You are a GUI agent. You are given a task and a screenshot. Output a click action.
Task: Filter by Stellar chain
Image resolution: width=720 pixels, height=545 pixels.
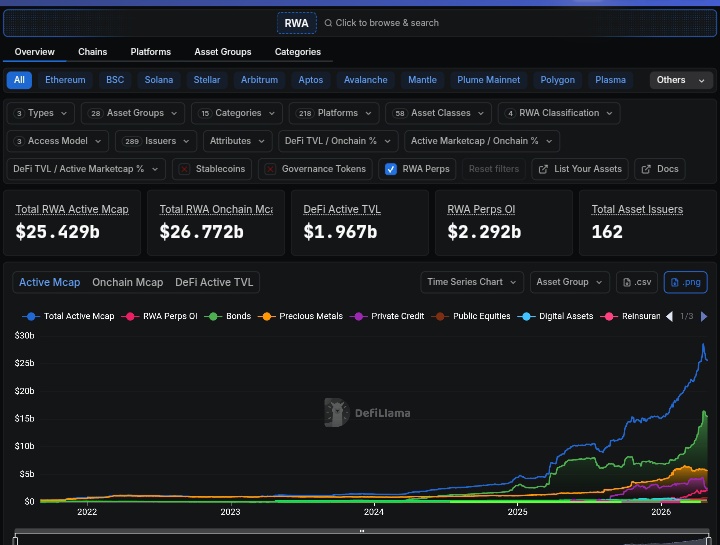207,80
